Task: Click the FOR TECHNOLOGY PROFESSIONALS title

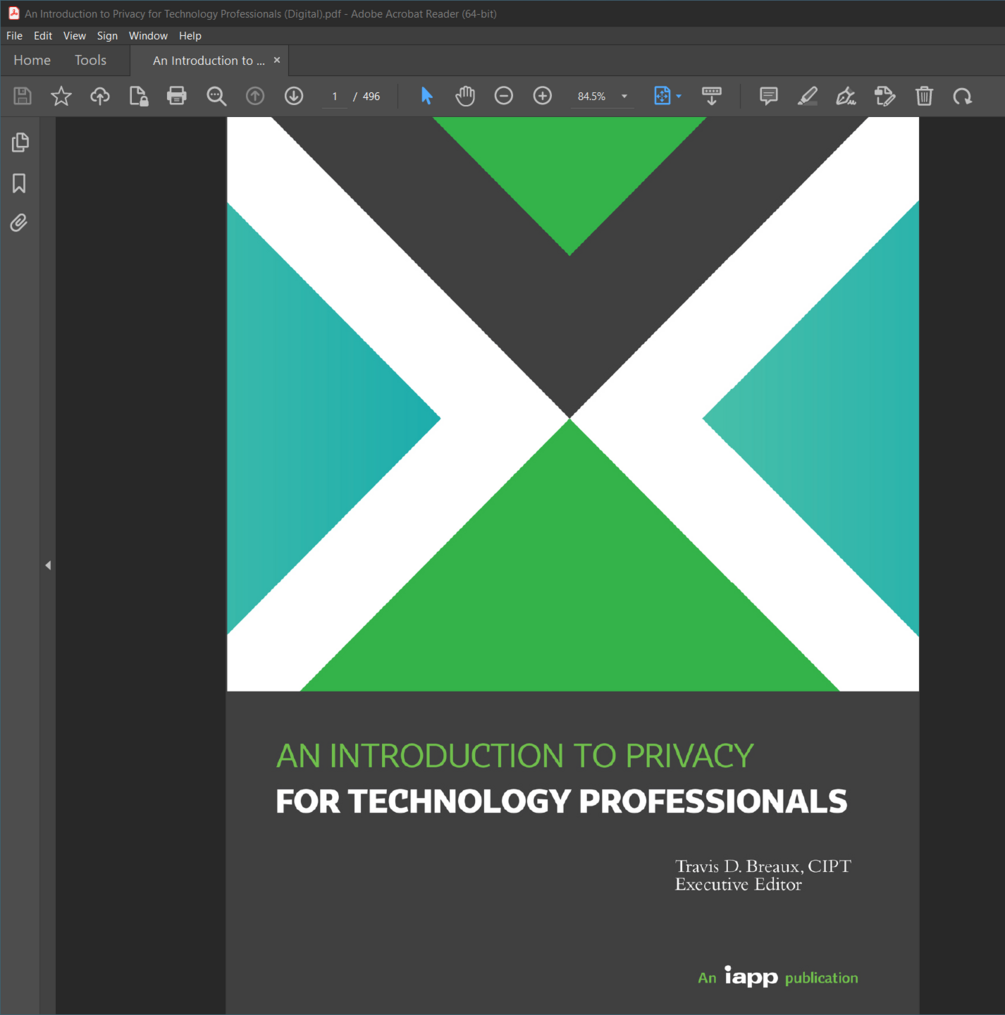Action: pyautogui.click(x=561, y=801)
